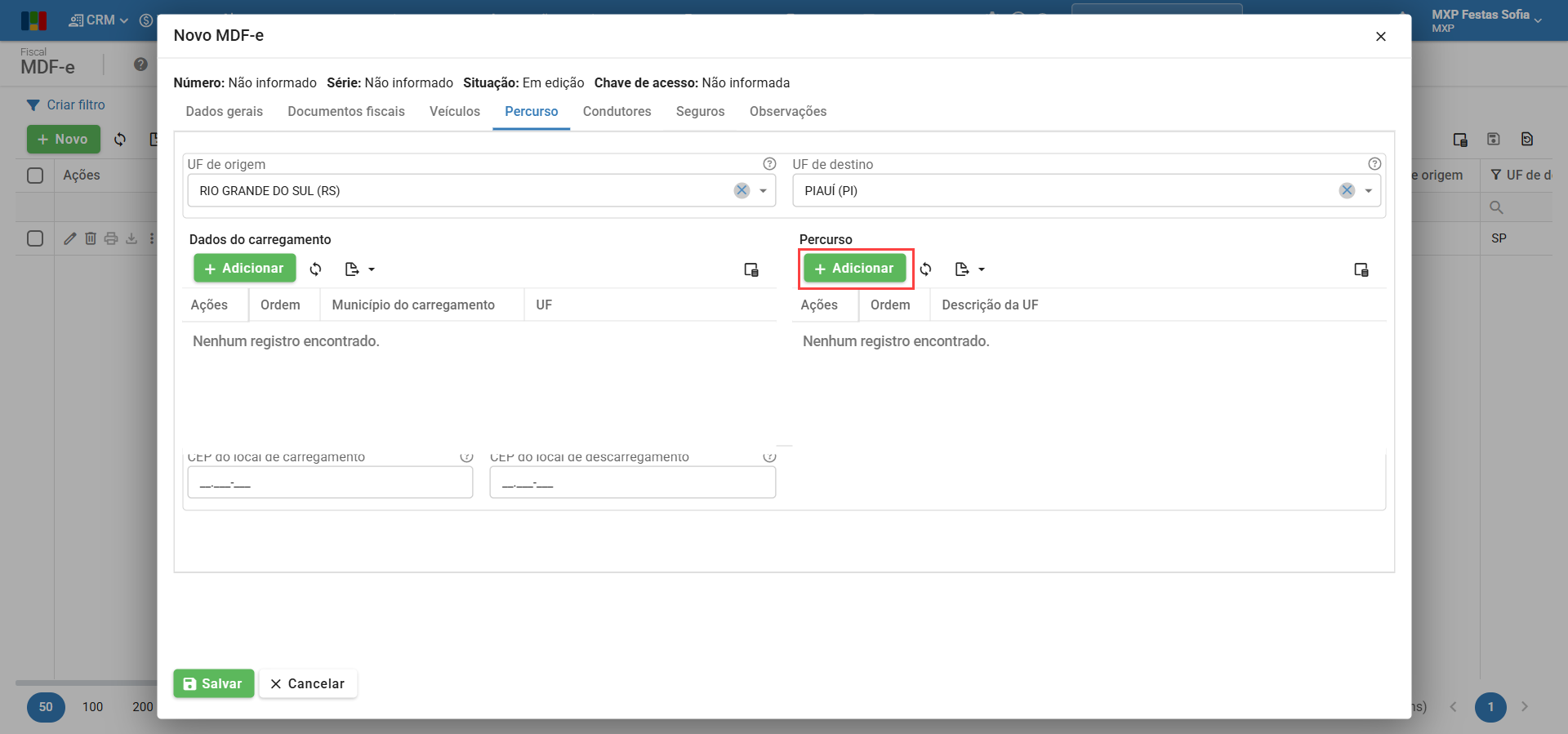Open export menu for the Percurso grid
The image size is (1568, 734).
(x=969, y=269)
